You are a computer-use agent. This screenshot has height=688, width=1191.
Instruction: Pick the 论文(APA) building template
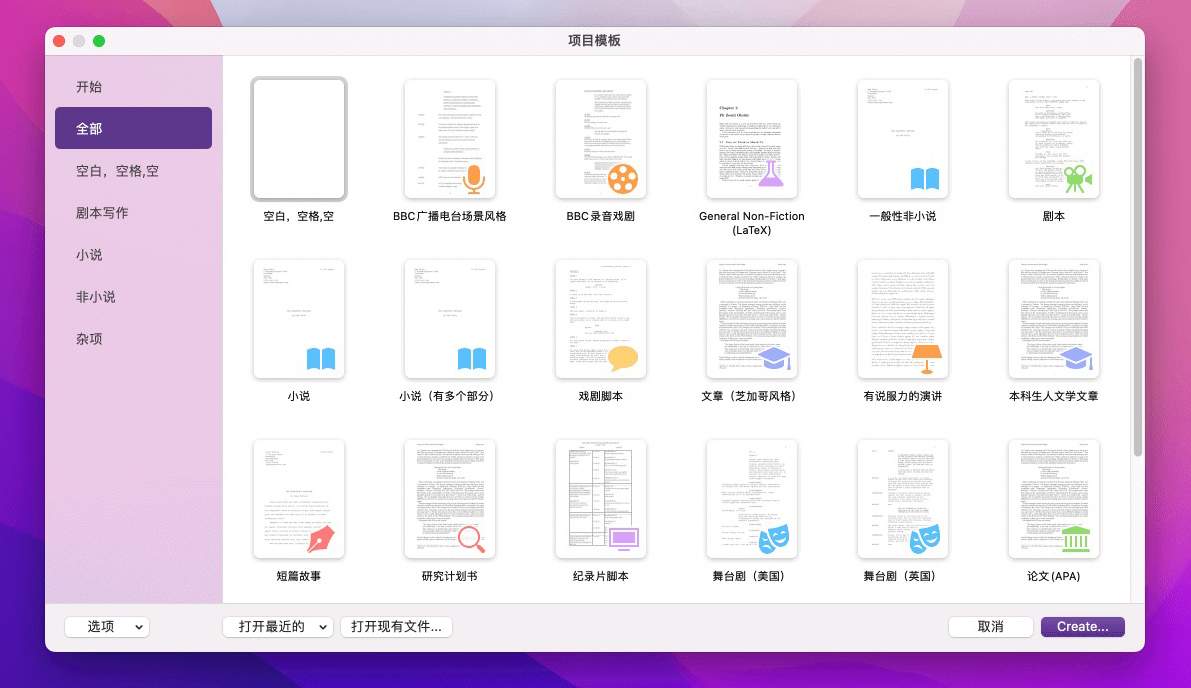(1053, 499)
